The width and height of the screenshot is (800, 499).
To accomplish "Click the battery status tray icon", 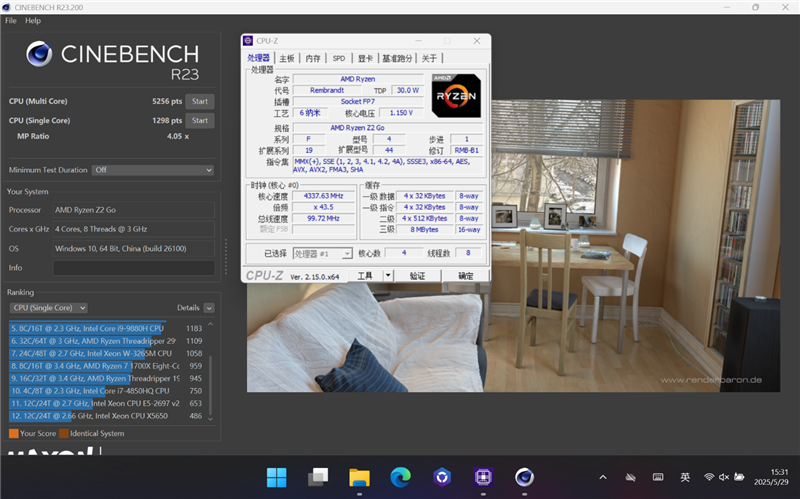I will pyautogui.click(x=739, y=478).
